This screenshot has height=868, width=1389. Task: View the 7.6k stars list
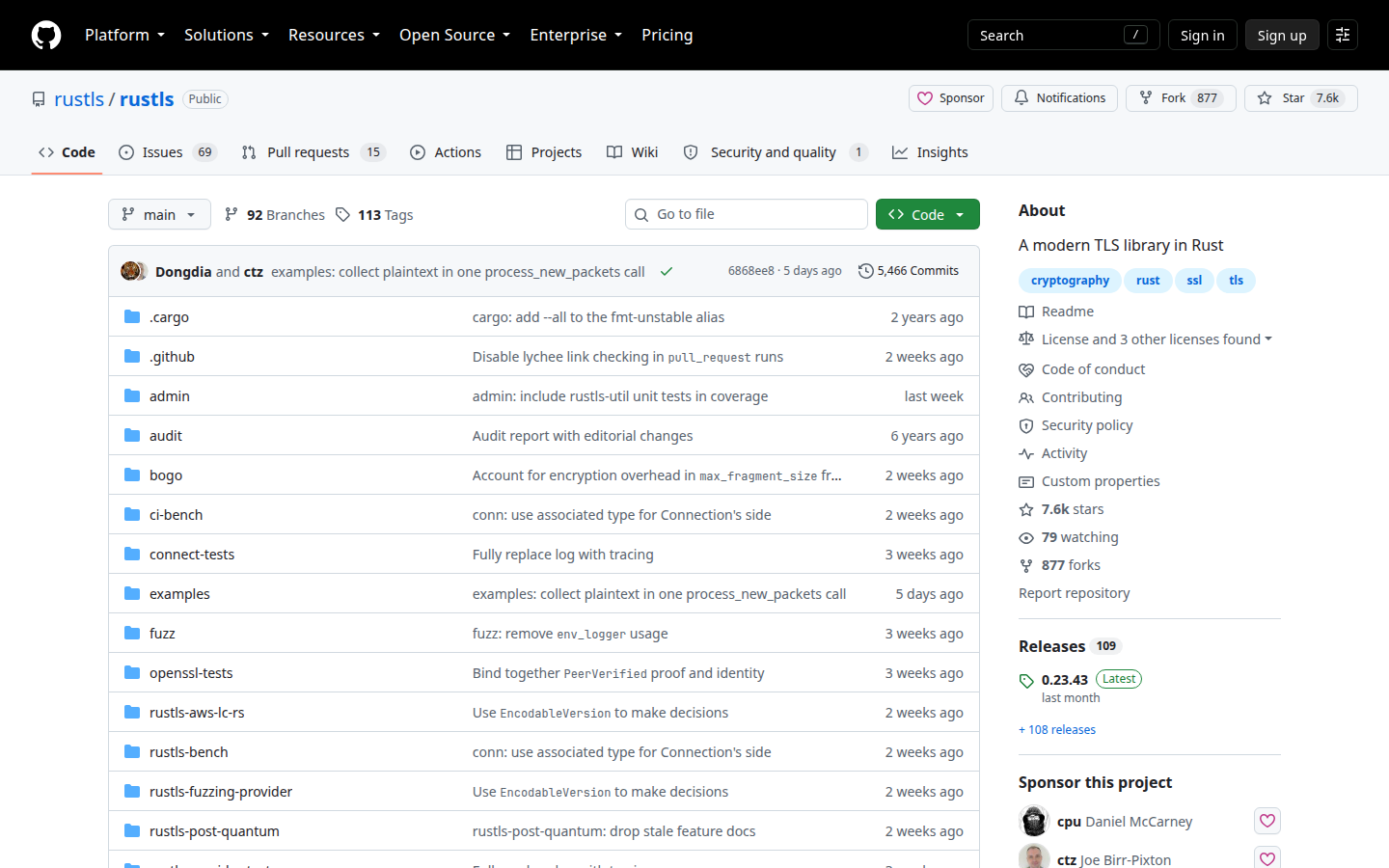tap(1062, 509)
